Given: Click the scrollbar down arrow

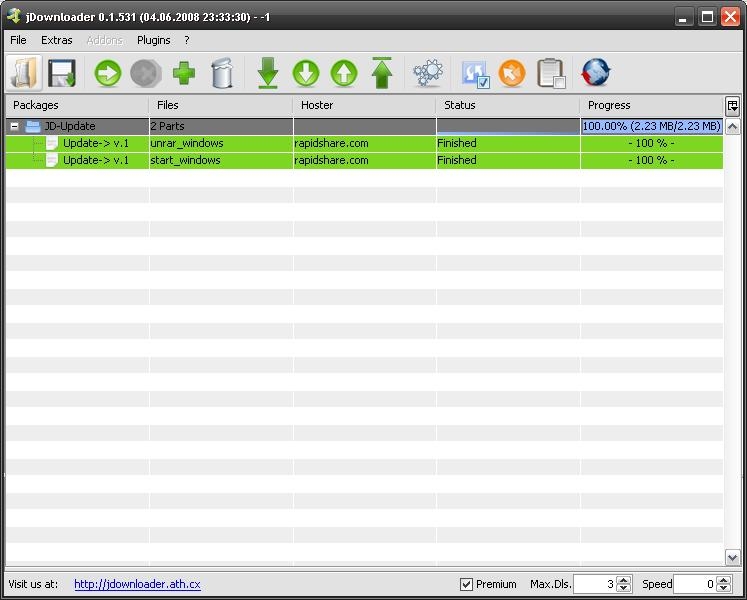Looking at the screenshot, I should click(x=732, y=557).
